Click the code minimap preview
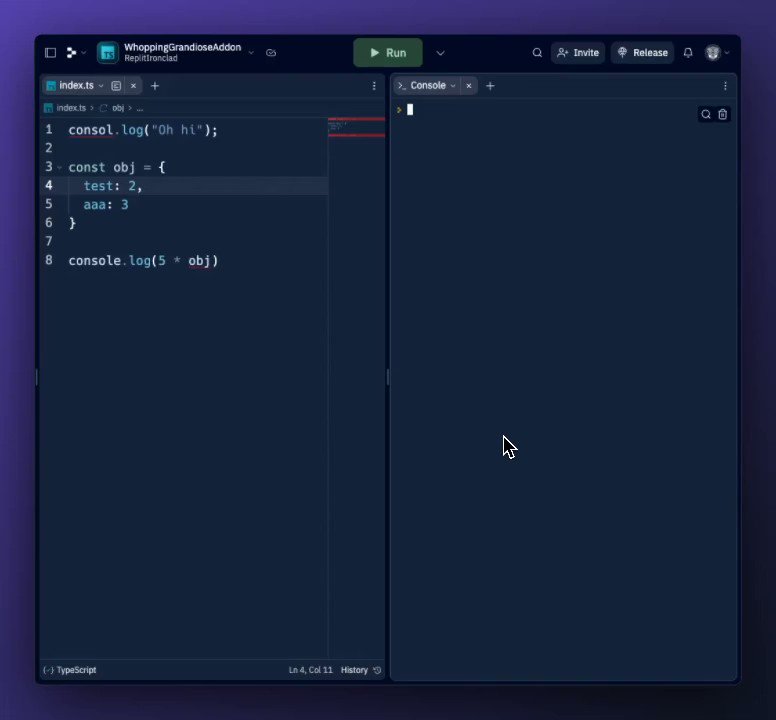The image size is (776, 720). pos(356,128)
